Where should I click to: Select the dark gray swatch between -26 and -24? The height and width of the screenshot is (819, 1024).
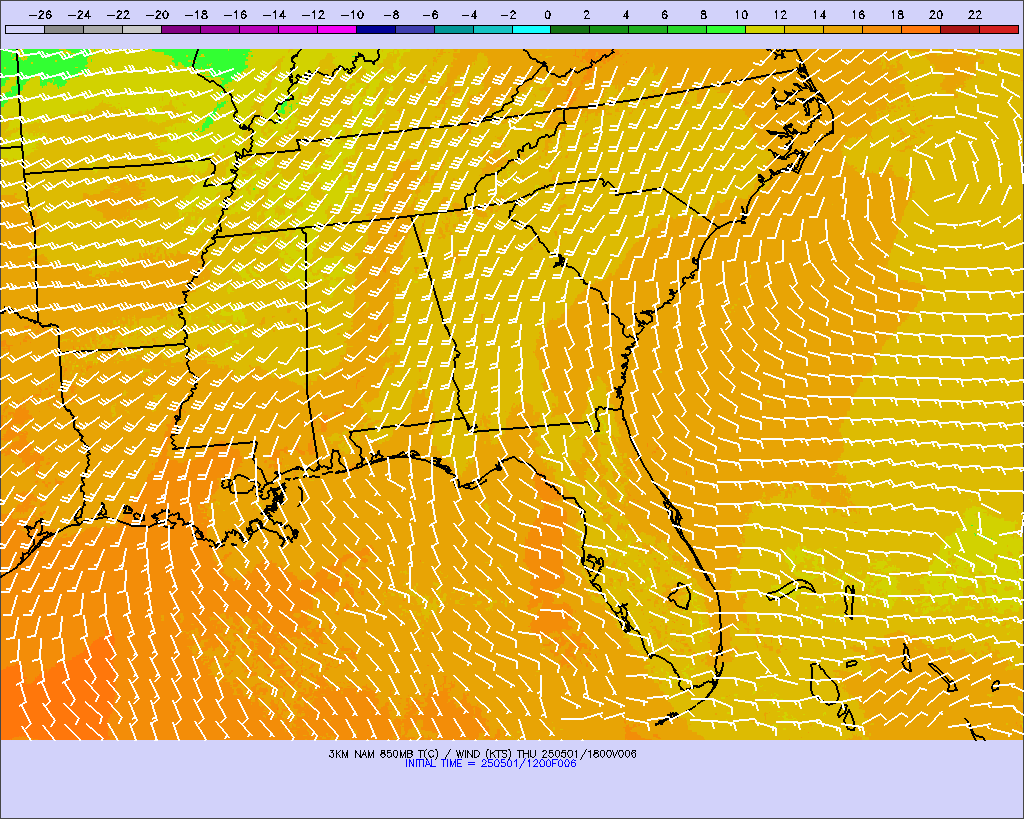click(64, 29)
